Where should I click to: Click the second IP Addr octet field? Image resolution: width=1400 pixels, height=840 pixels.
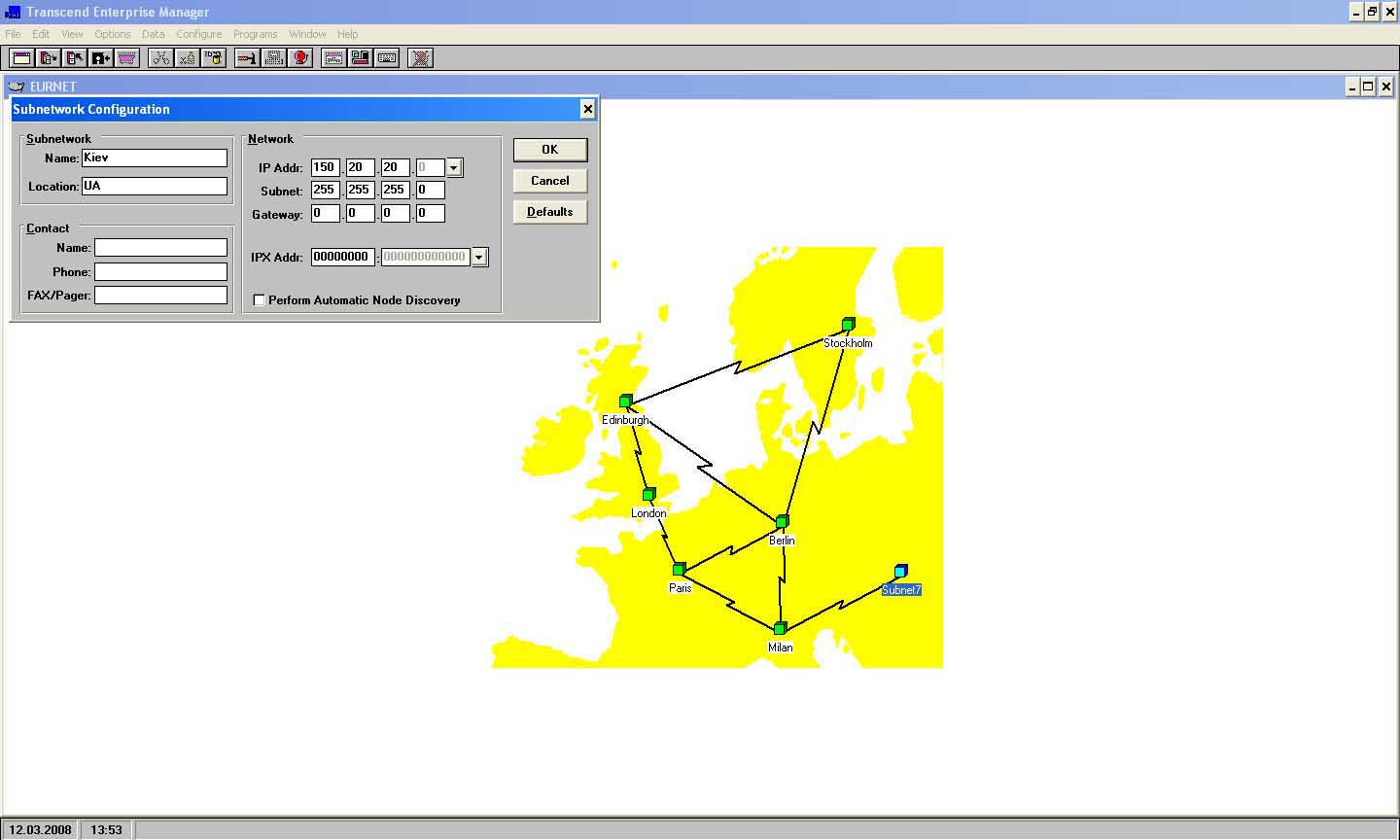click(361, 168)
